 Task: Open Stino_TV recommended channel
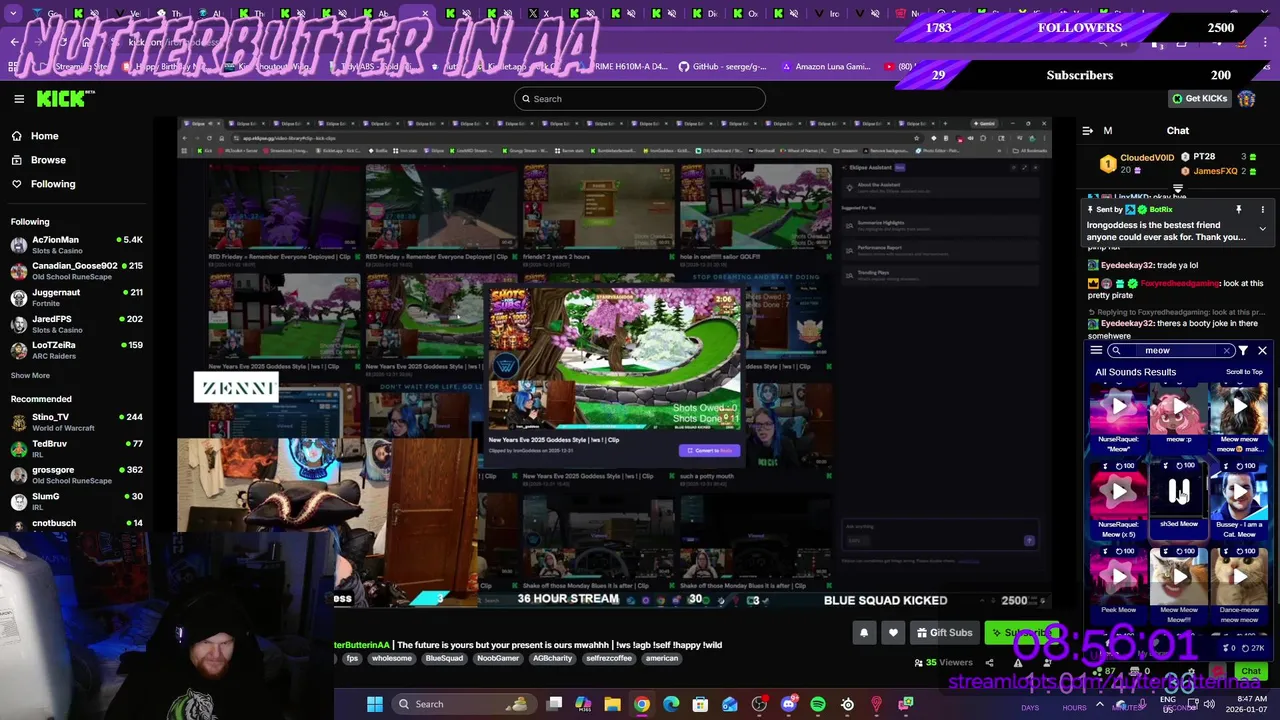(x=76, y=422)
